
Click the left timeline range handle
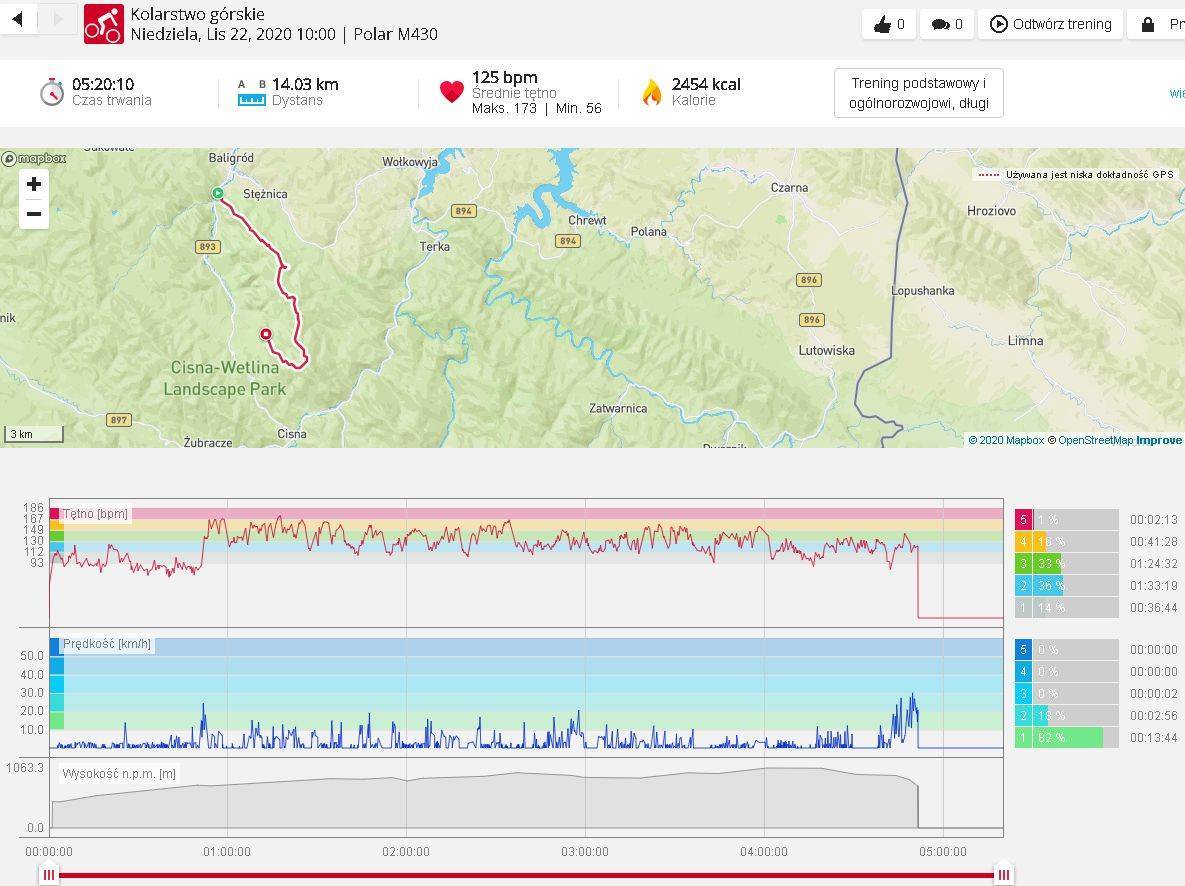[x=49, y=875]
